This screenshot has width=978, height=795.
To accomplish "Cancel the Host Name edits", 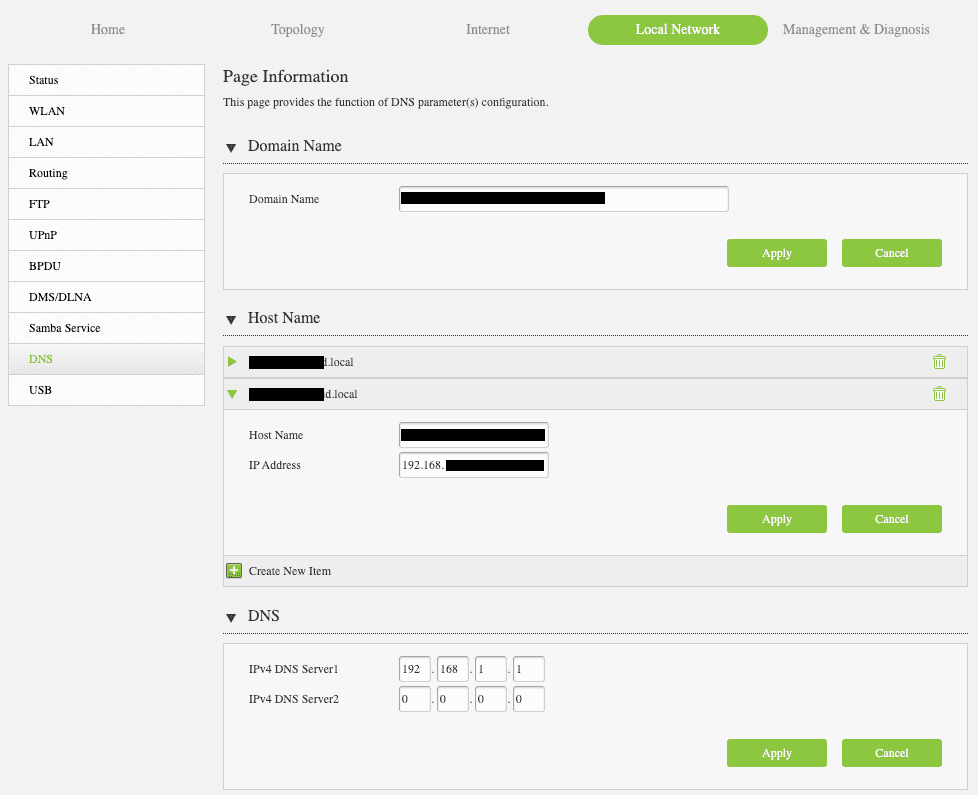I will coord(891,519).
